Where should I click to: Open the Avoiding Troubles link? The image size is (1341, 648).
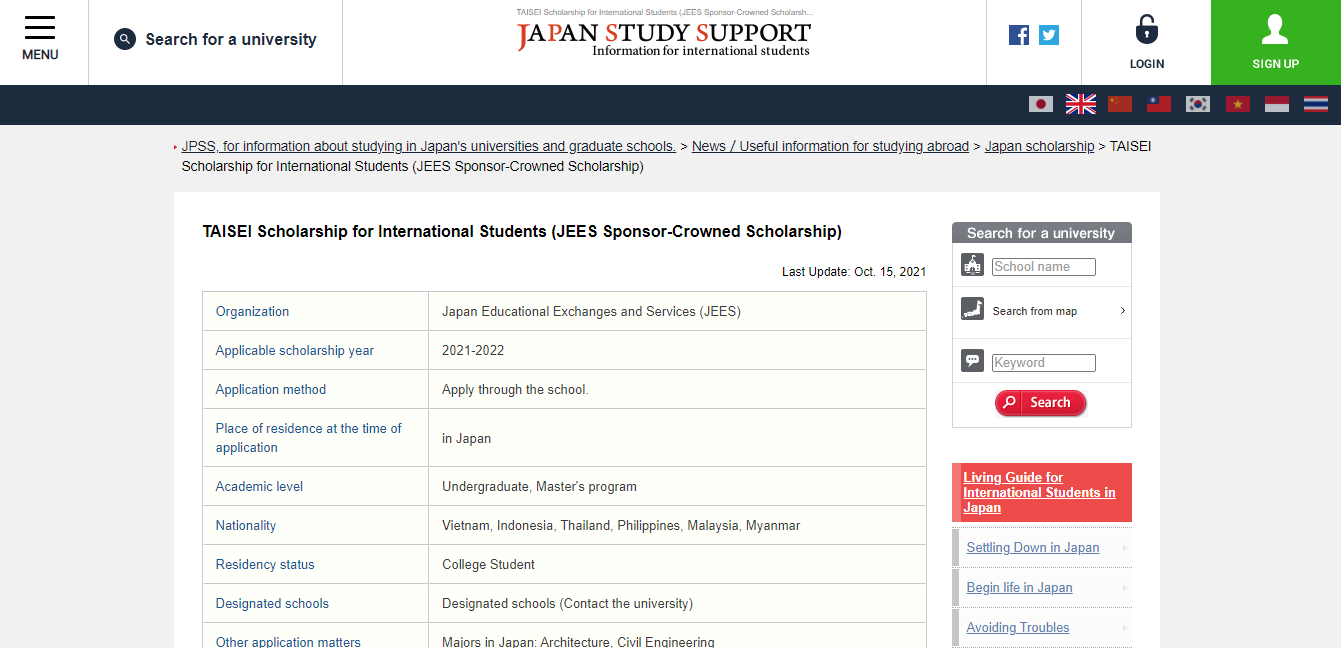click(x=1018, y=628)
